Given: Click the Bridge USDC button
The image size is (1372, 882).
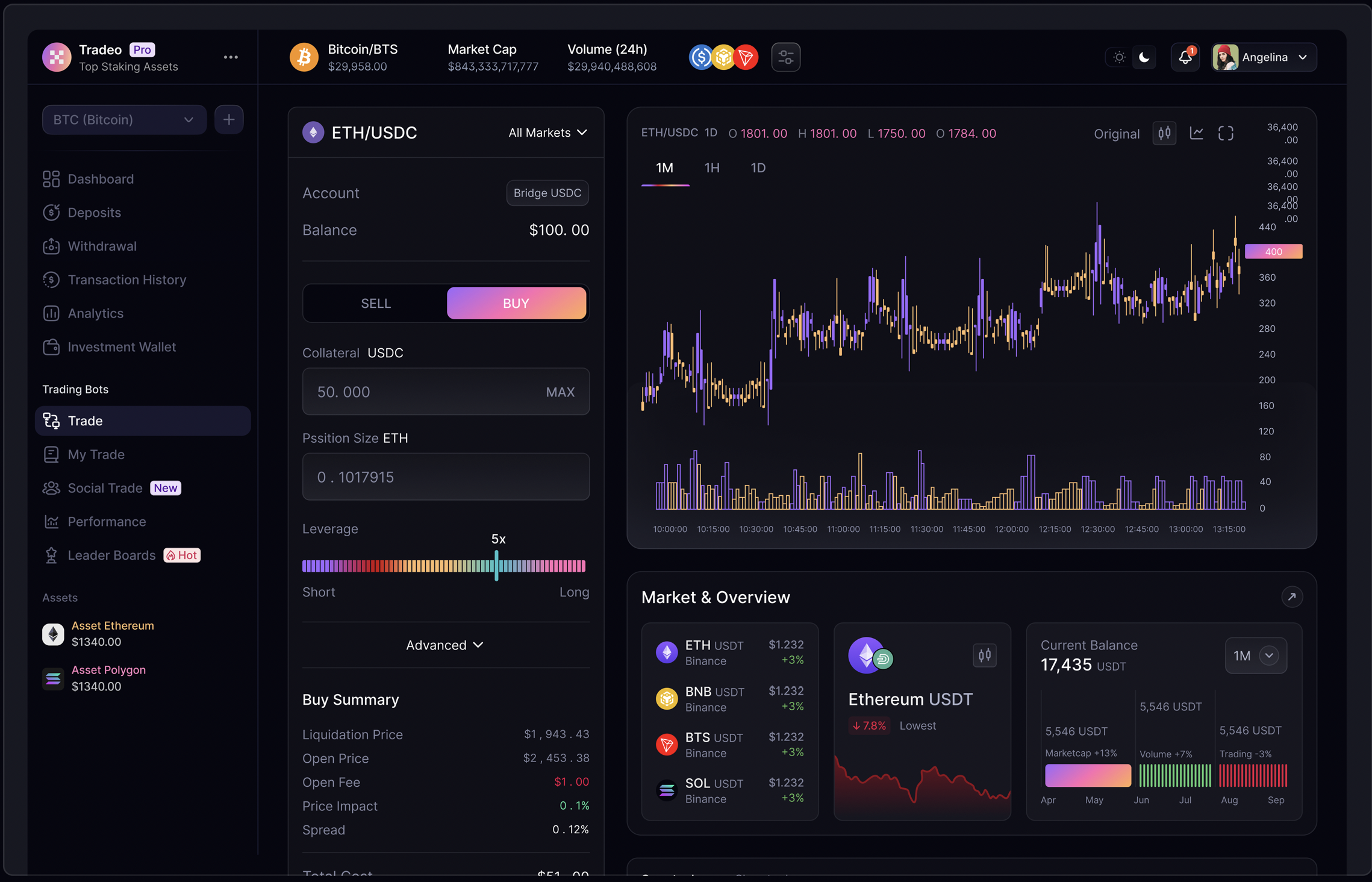Looking at the screenshot, I should [x=547, y=193].
